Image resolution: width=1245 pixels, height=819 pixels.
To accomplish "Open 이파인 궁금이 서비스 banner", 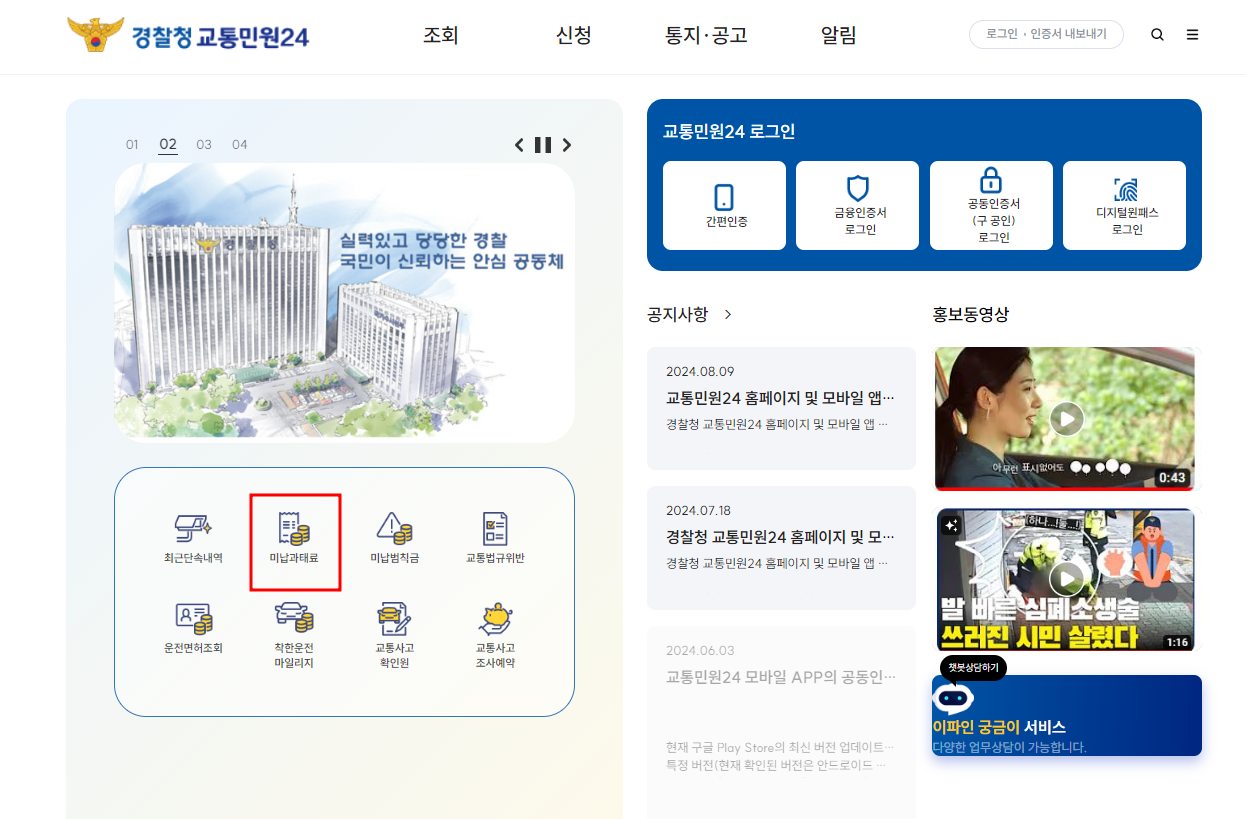I will [x=1067, y=715].
